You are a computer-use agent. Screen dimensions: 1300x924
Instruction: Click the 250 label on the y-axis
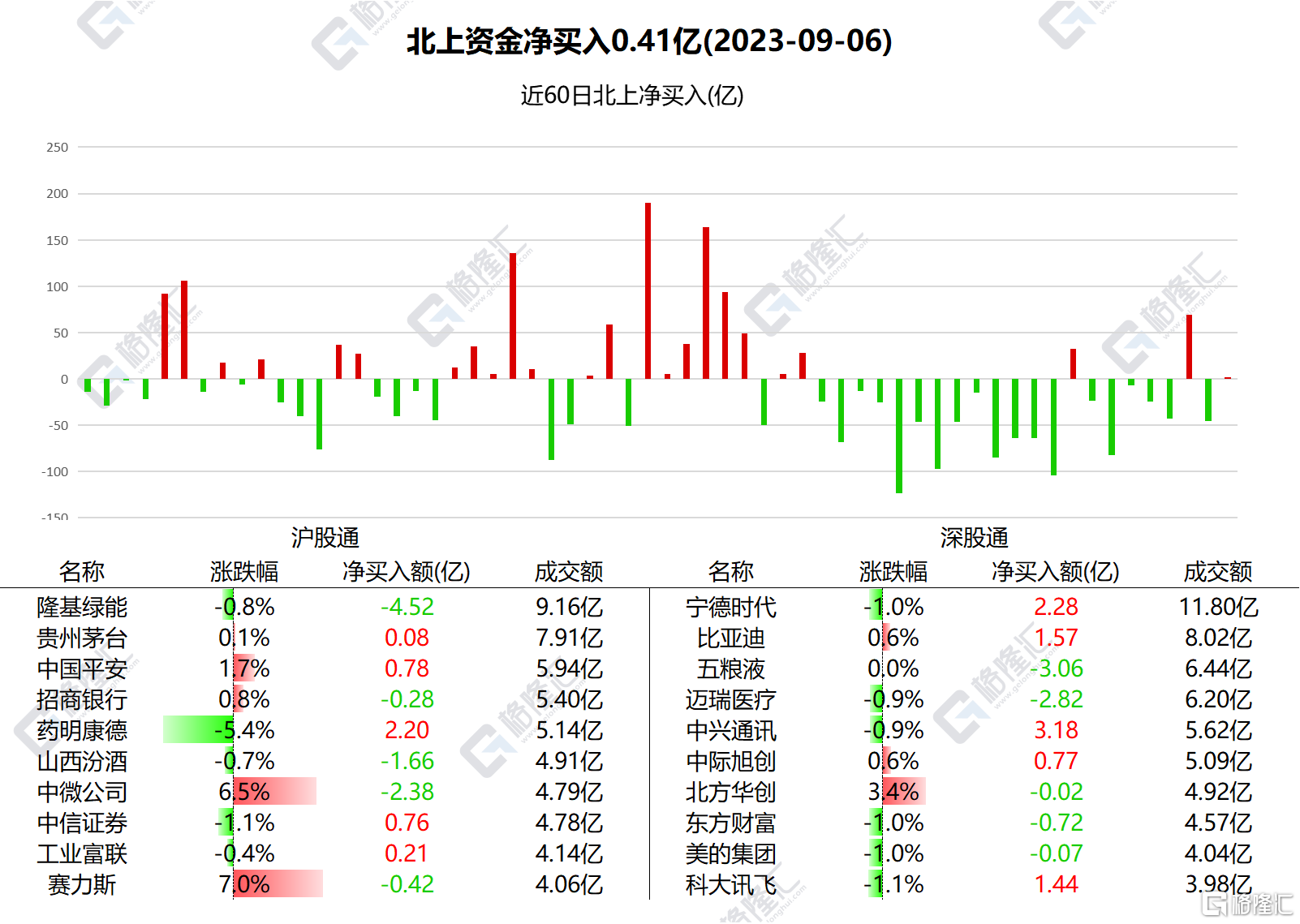(x=58, y=148)
